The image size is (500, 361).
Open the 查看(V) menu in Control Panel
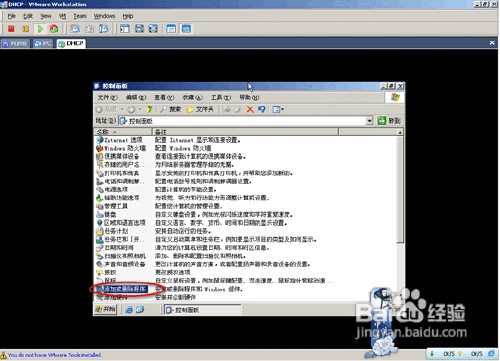click(164, 97)
